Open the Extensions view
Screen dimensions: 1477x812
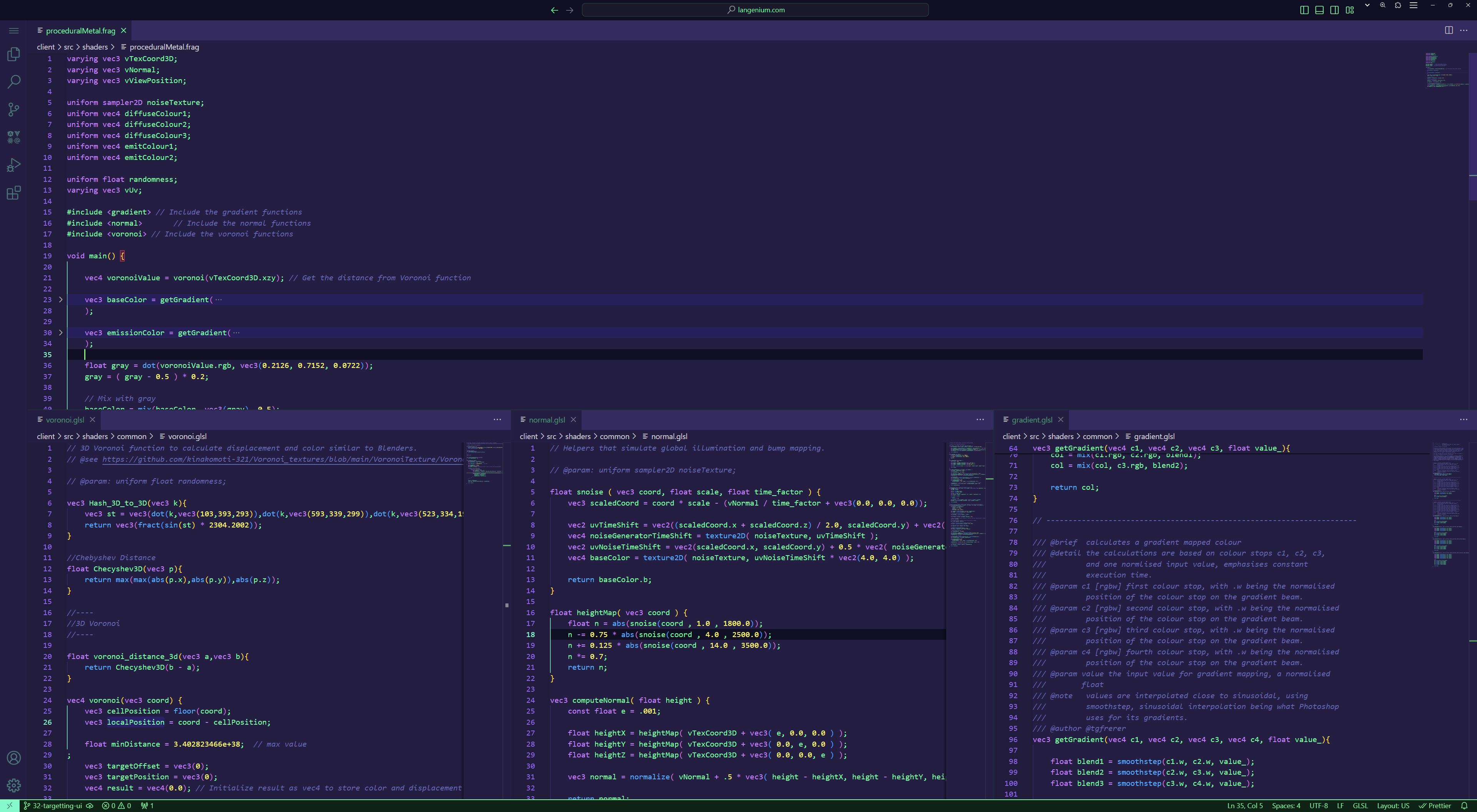14,193
